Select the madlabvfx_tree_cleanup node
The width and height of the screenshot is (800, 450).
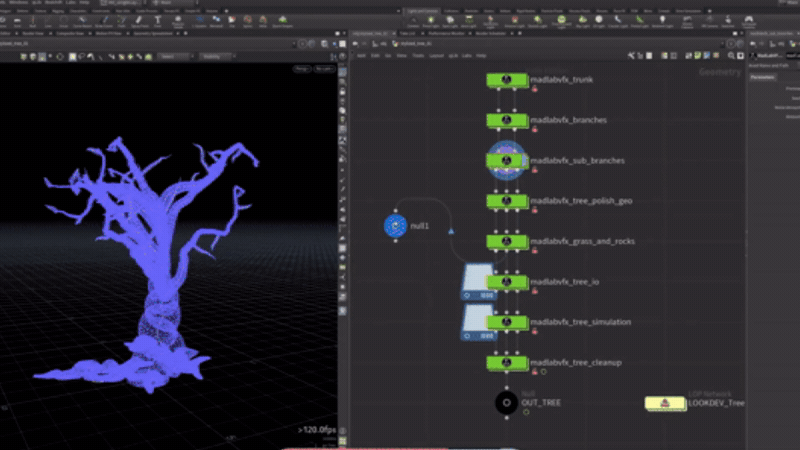click(x=507, y=363)
